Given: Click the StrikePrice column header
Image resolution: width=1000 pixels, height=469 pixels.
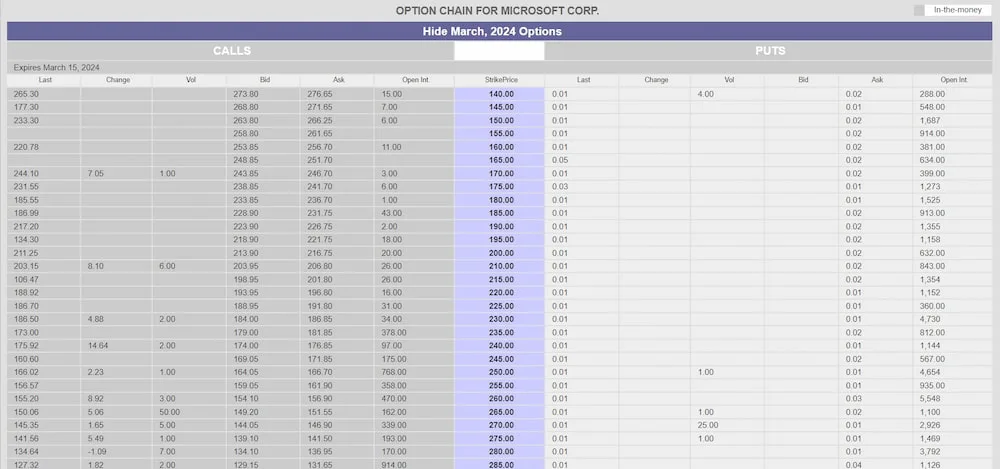Looking at the screenshot, I should 500,80.
